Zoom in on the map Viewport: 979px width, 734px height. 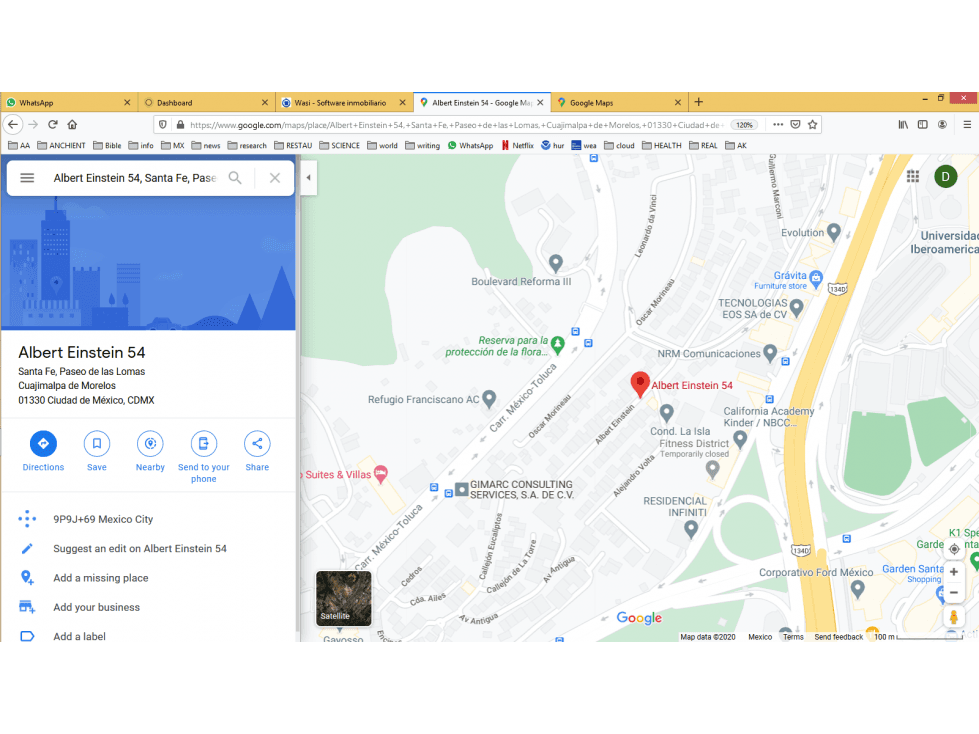(953, 572)
